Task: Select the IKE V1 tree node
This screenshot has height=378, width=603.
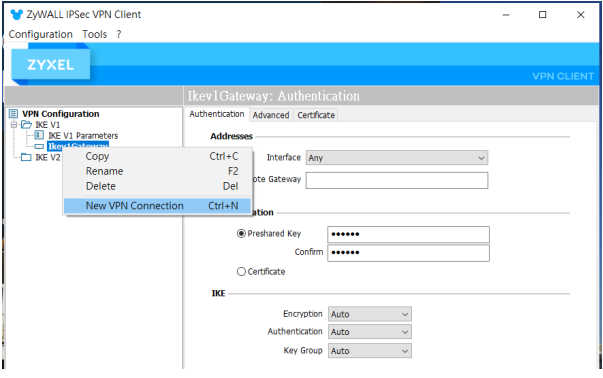Action: pyautogui.click(x=48, y=125)
